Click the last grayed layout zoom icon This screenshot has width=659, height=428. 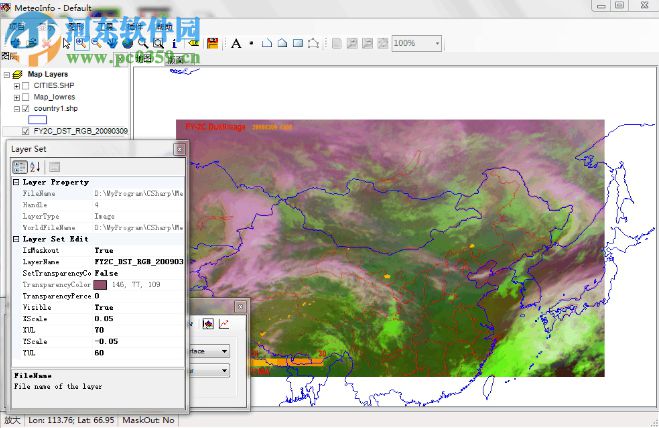coord(383,43)
